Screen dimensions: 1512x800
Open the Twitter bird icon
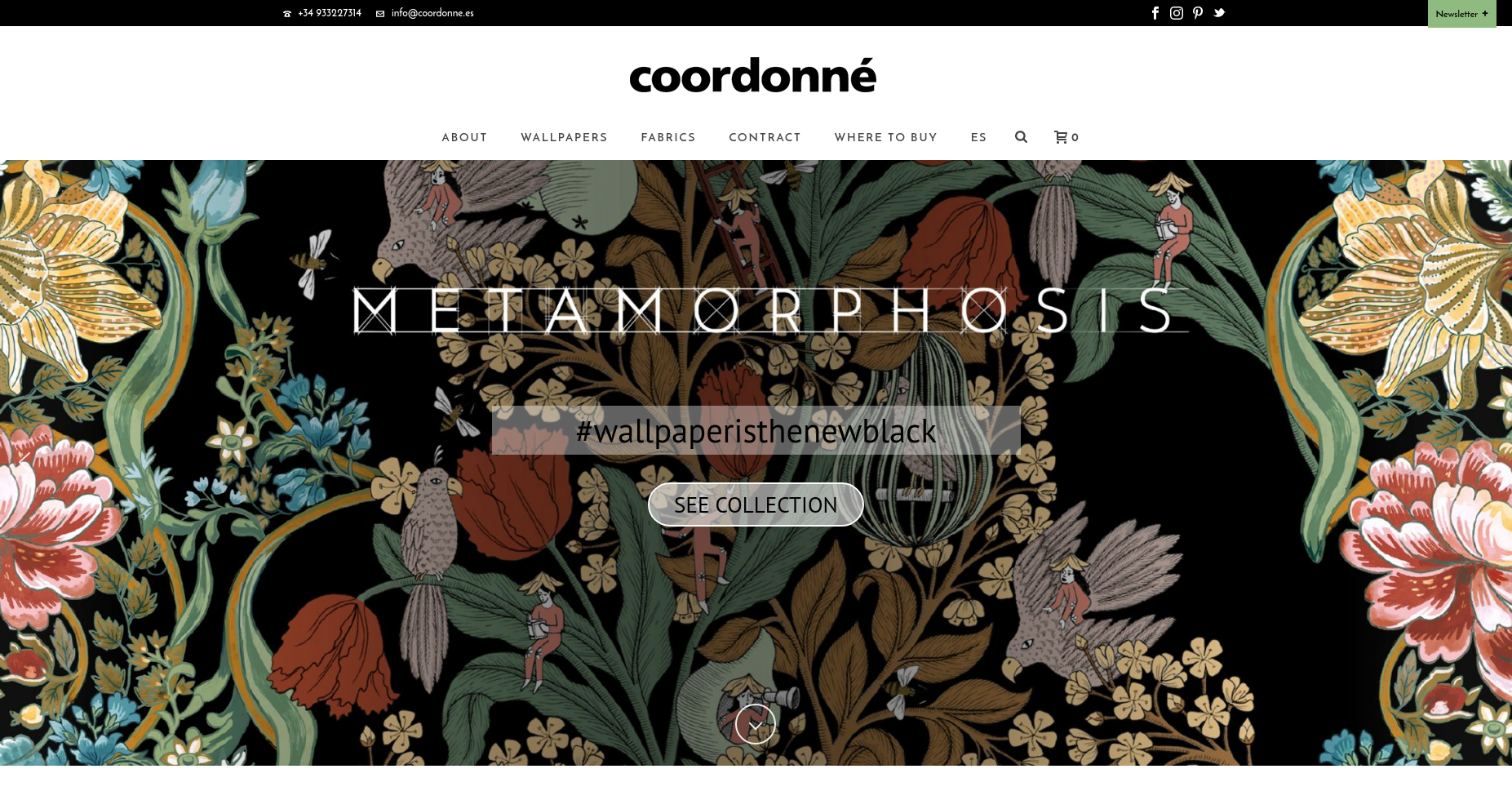pos(1219,13)
